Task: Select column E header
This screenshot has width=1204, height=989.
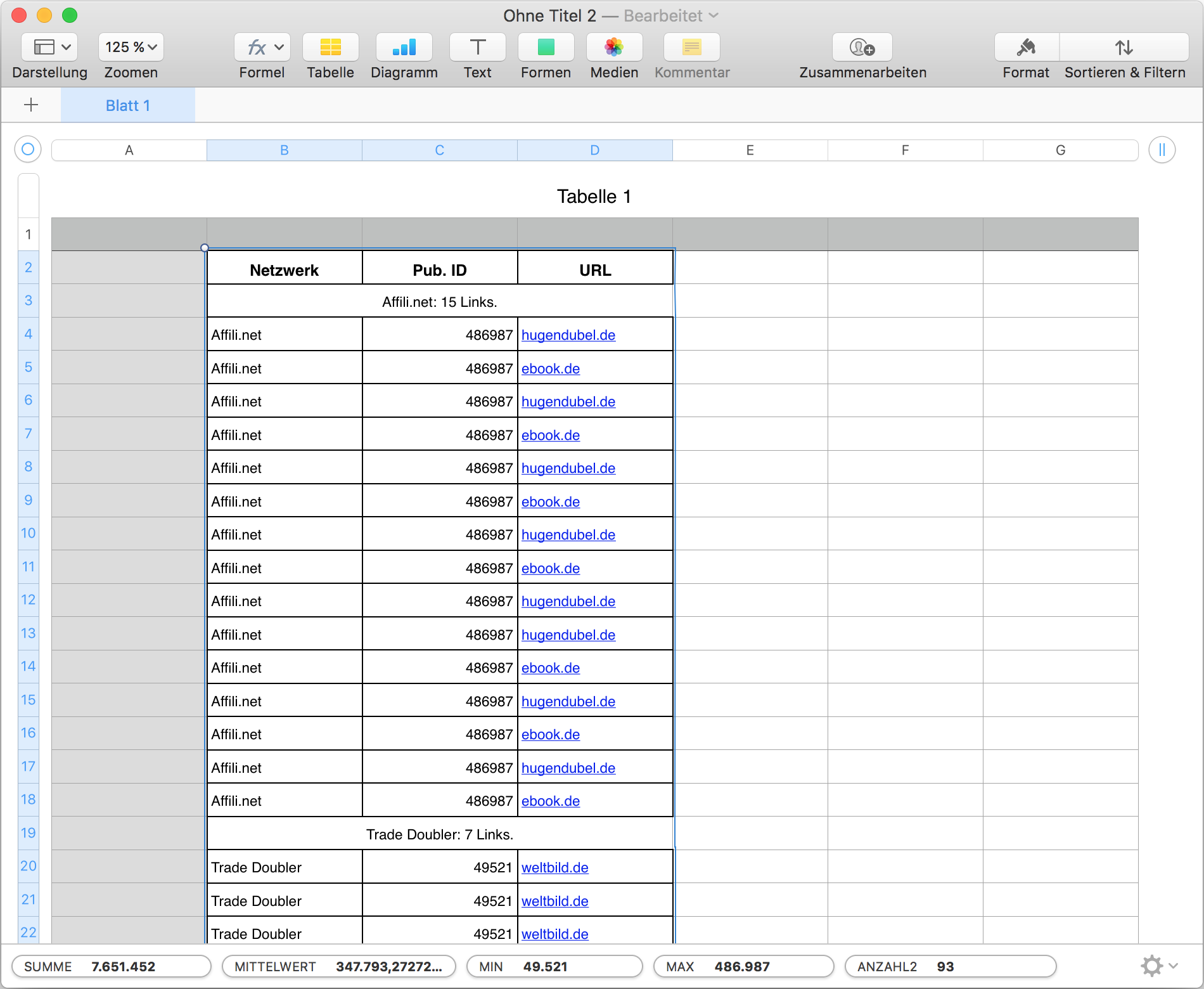Action: tap(750, 150)
